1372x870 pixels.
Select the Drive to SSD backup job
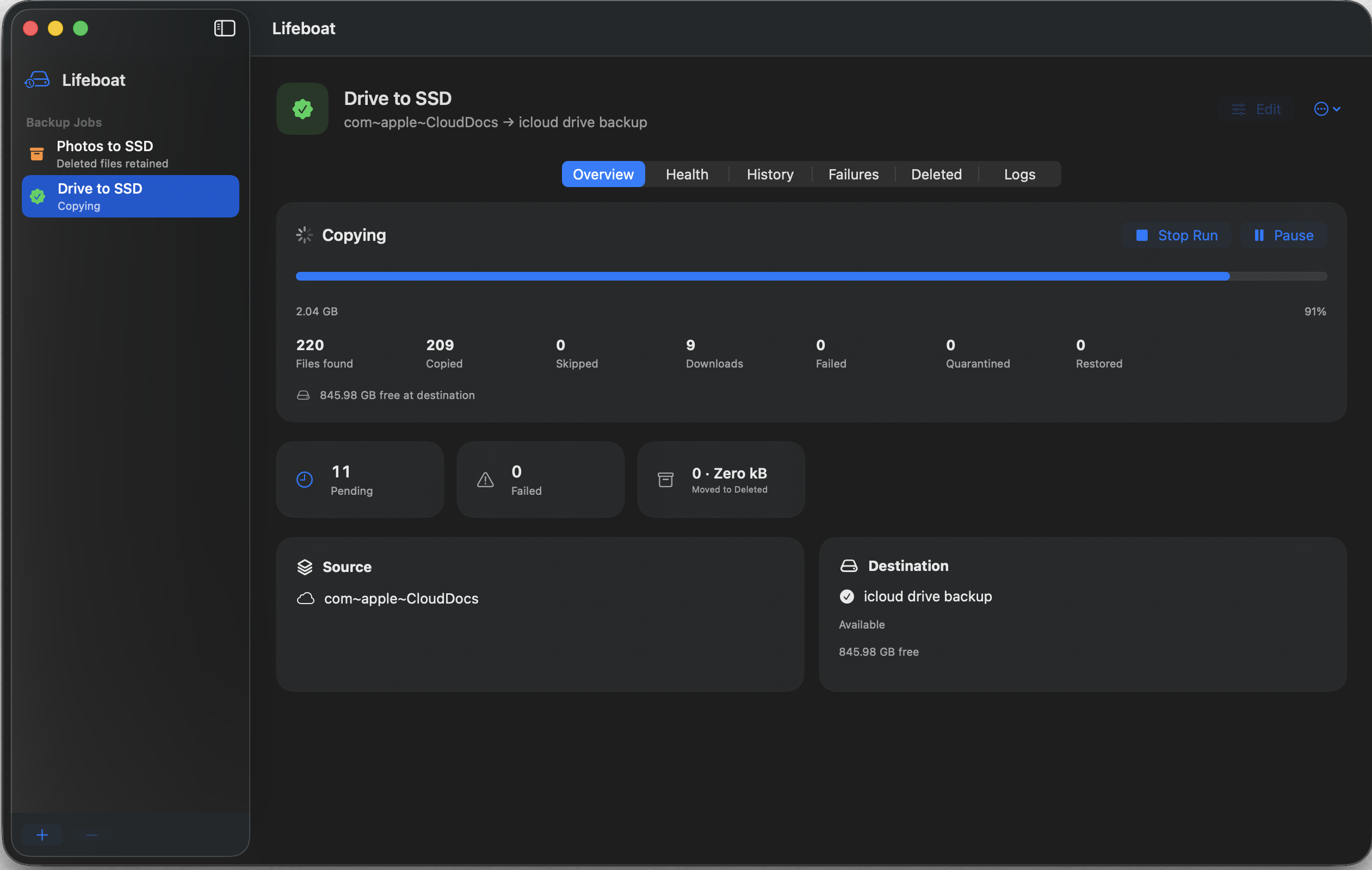tap(131, 196)
